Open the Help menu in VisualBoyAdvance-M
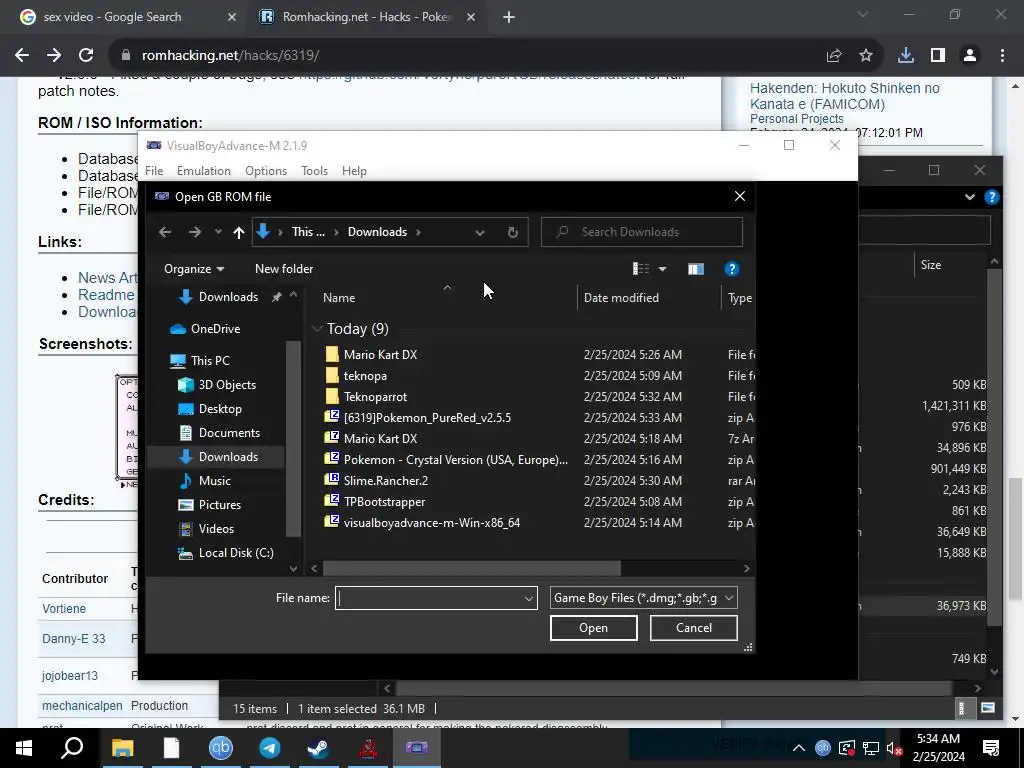The height and width of the screenshot is (768, 1024). coord(354,171)
